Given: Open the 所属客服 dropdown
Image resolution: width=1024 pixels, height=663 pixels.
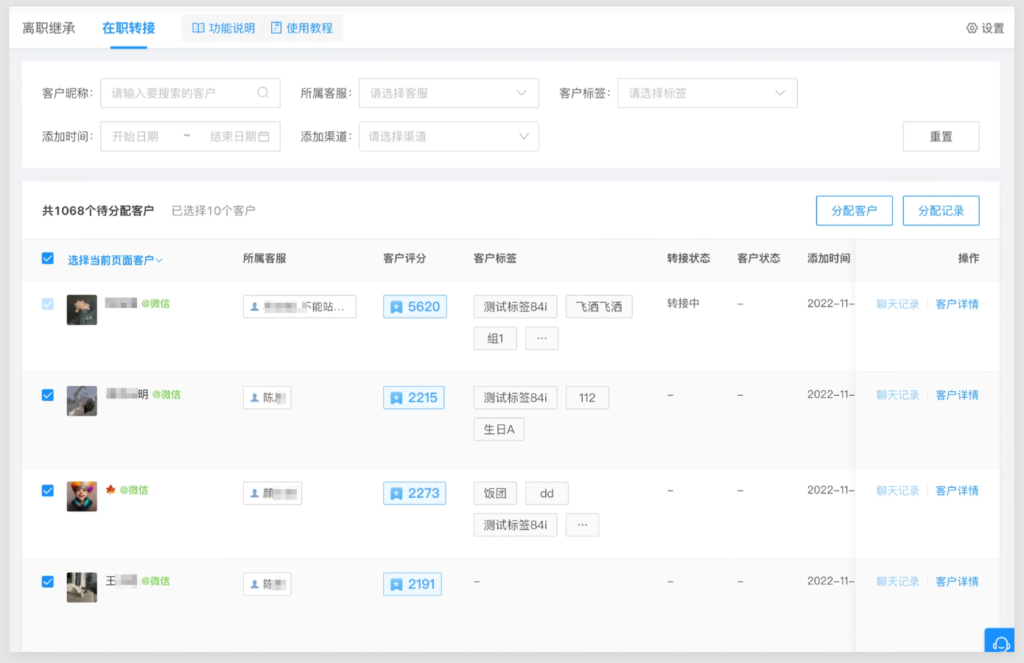Looking at the screenshot, I should click(x=449, y=93).
